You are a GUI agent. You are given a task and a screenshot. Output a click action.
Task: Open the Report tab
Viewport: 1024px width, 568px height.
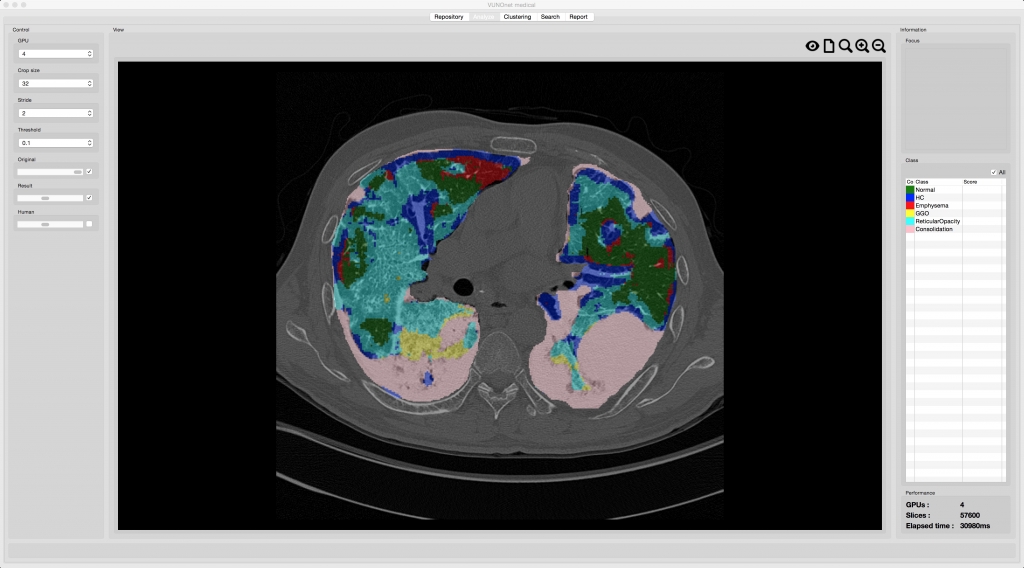coord(579,17)
